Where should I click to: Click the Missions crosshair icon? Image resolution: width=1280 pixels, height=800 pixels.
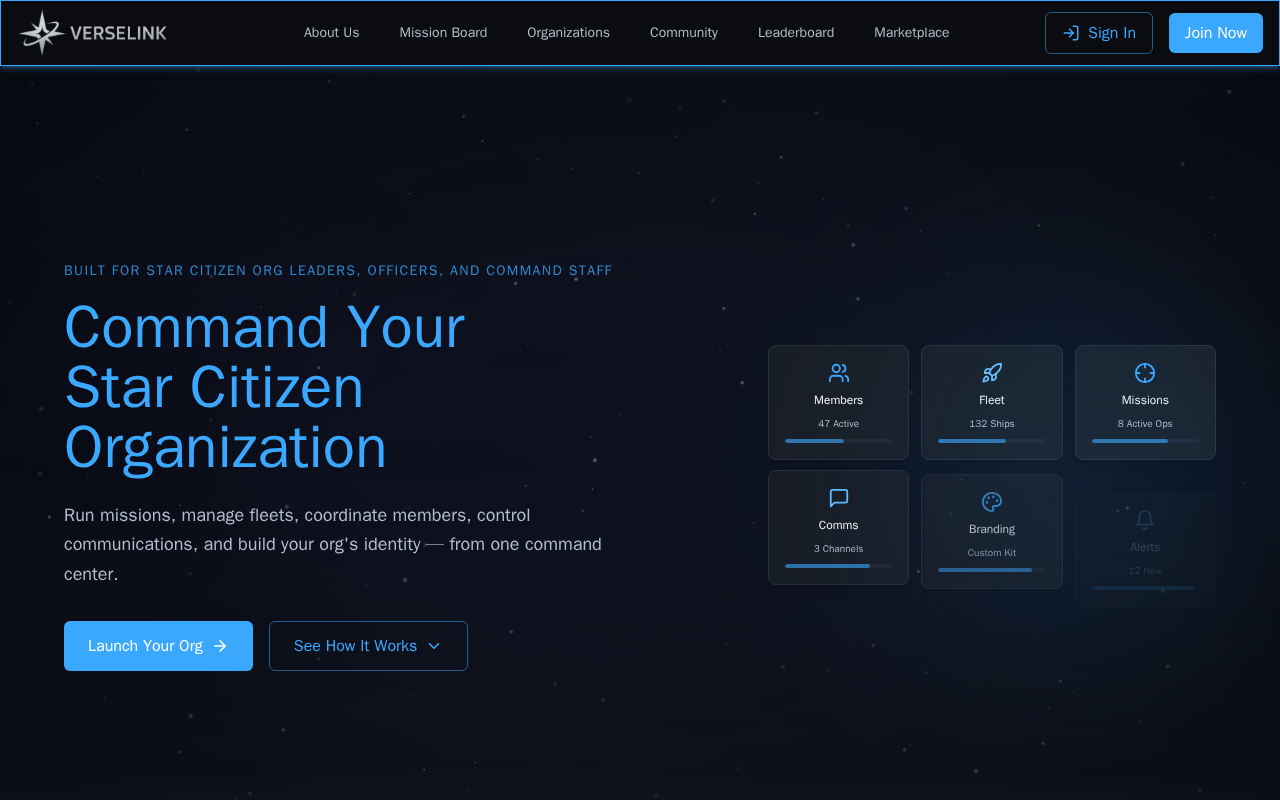point(1145,373)
